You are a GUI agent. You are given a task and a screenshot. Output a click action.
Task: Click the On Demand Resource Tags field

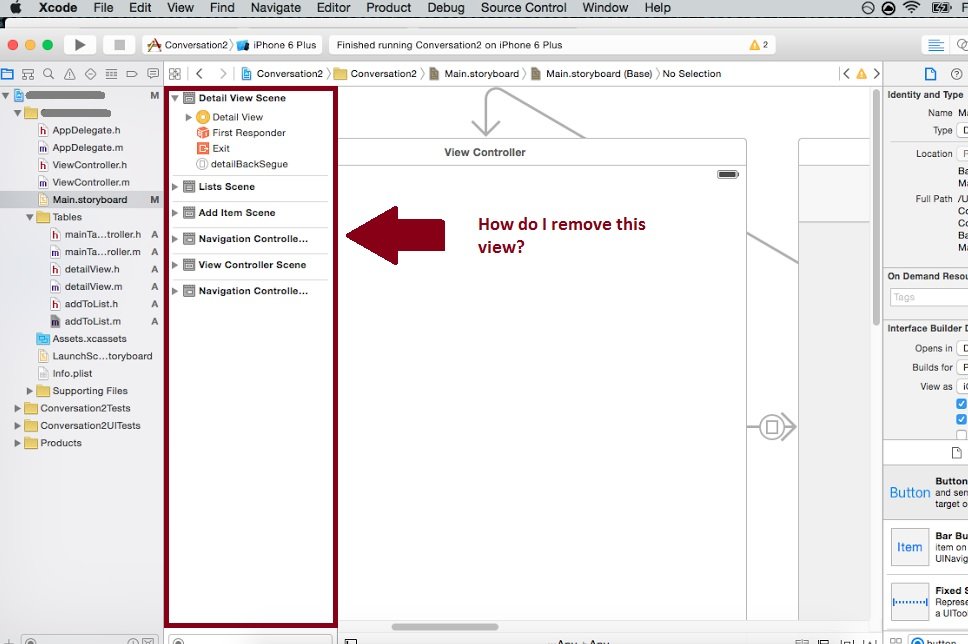(x=928, y=297)
